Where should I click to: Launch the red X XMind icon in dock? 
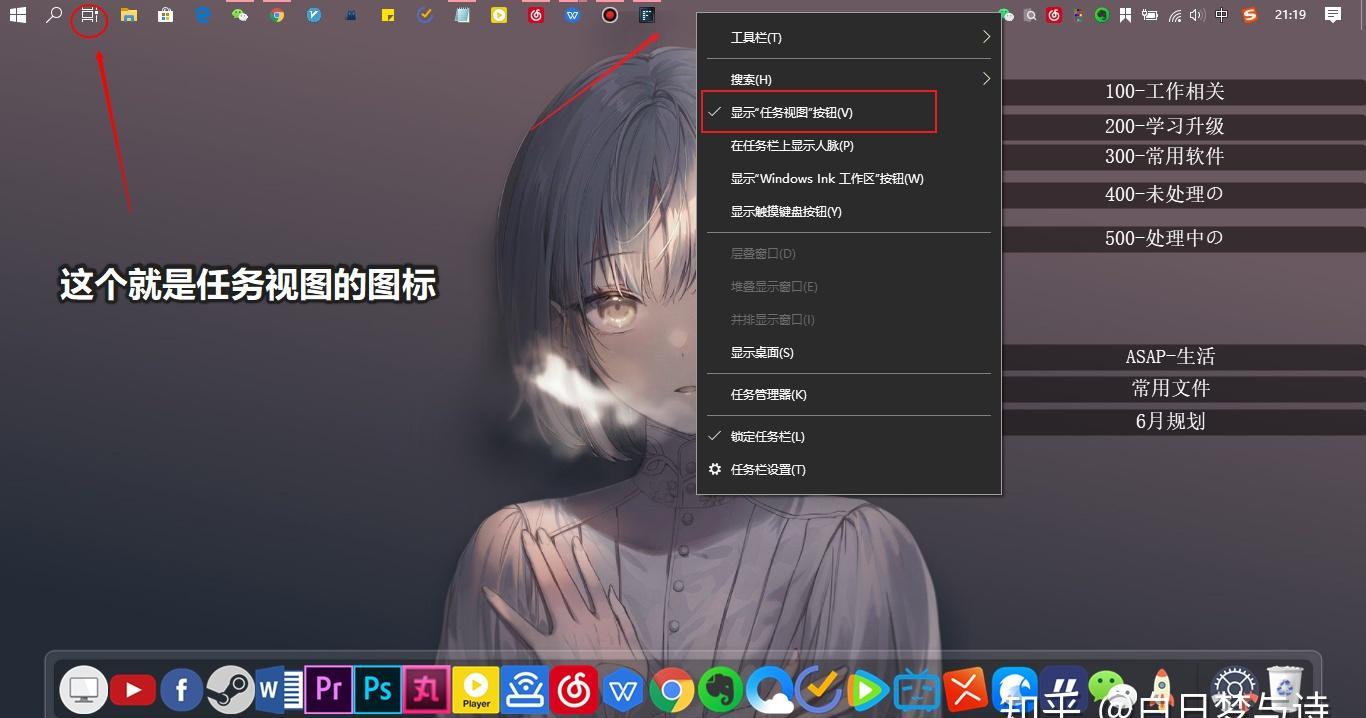click(966, 690)
